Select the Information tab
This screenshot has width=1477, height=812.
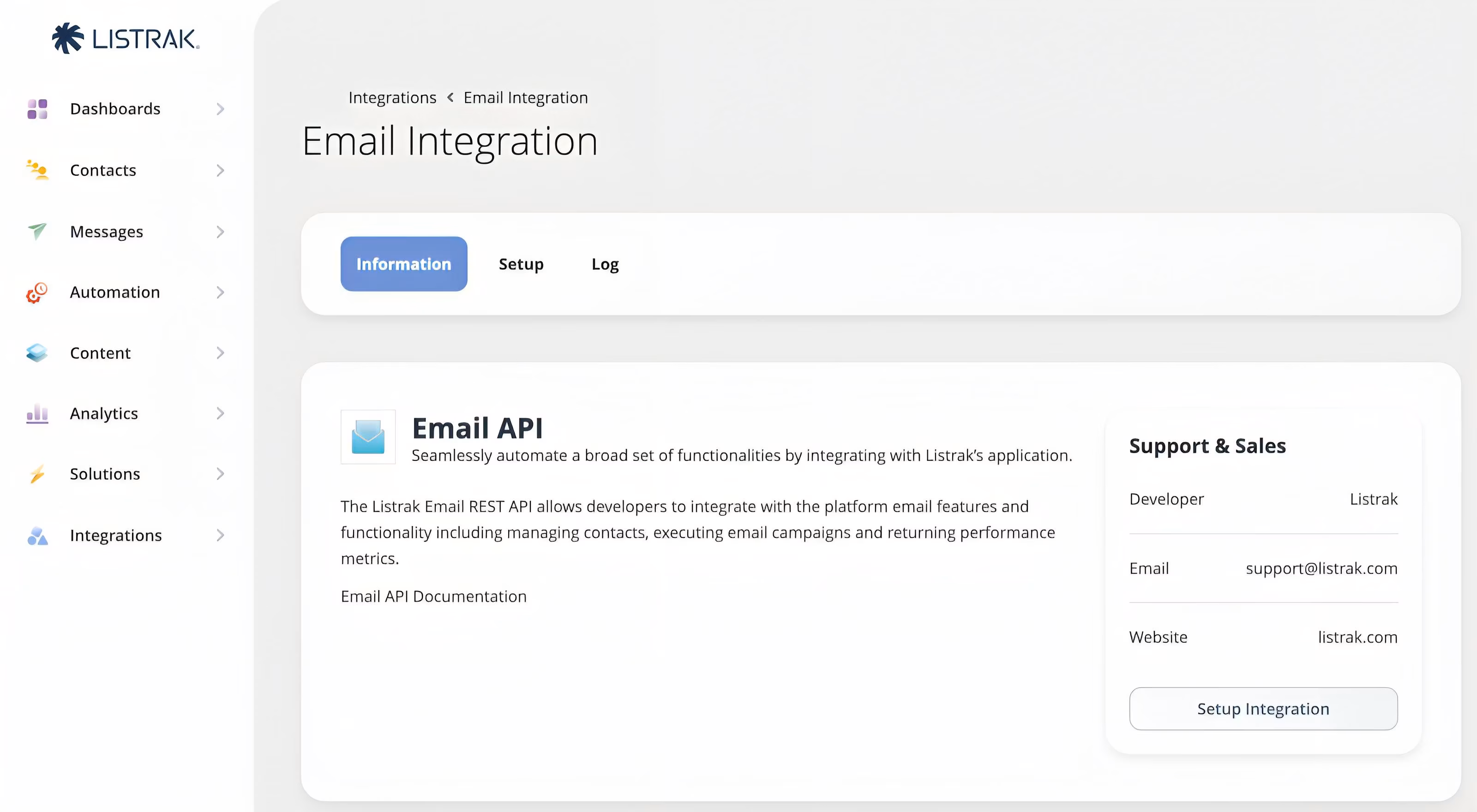pos(404,263)
